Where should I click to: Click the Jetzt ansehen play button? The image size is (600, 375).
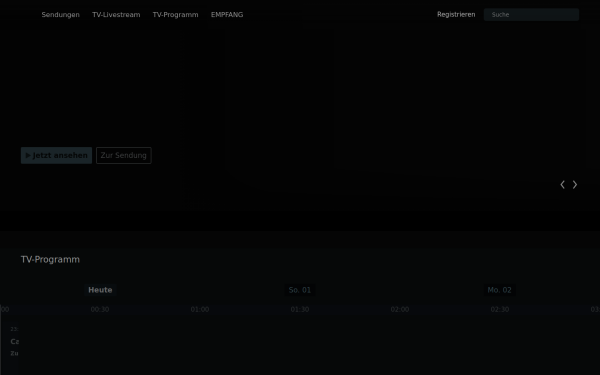[56, 155]
